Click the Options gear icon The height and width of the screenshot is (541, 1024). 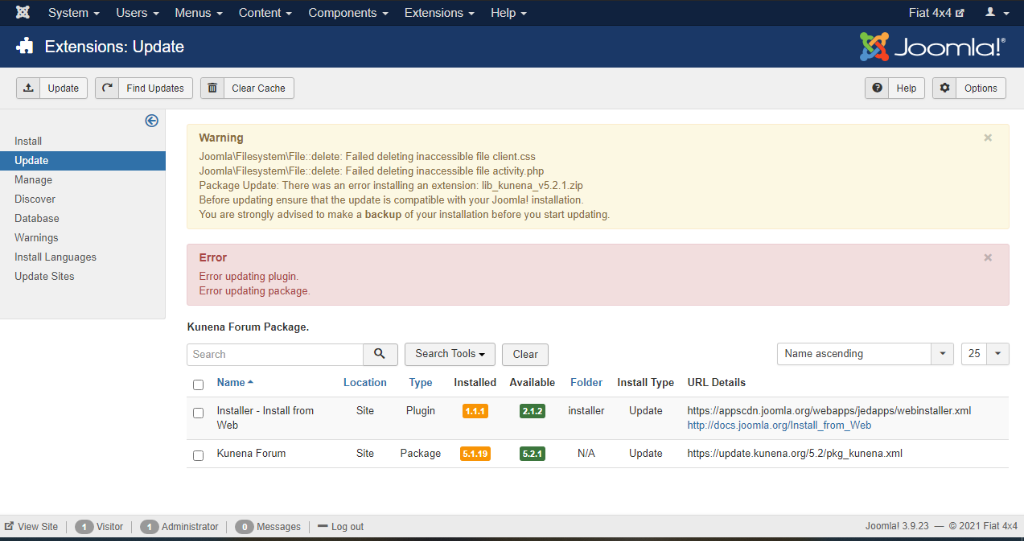pyautogui.click(x=944, y=88)
